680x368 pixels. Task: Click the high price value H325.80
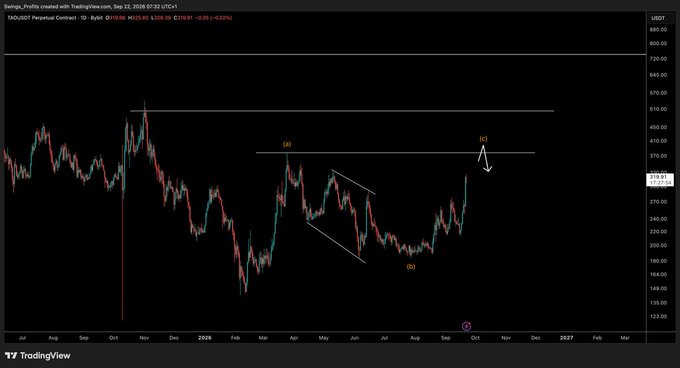pyautogui.click(x=138, y=18)
